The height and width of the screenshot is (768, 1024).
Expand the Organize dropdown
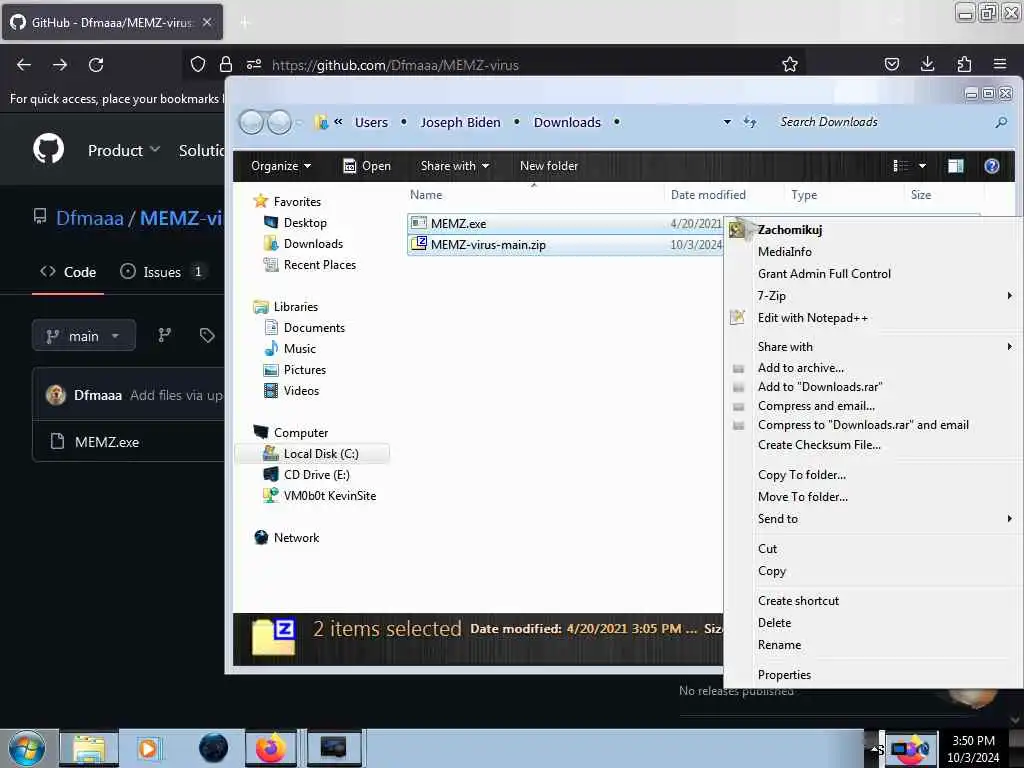point(281,166)
